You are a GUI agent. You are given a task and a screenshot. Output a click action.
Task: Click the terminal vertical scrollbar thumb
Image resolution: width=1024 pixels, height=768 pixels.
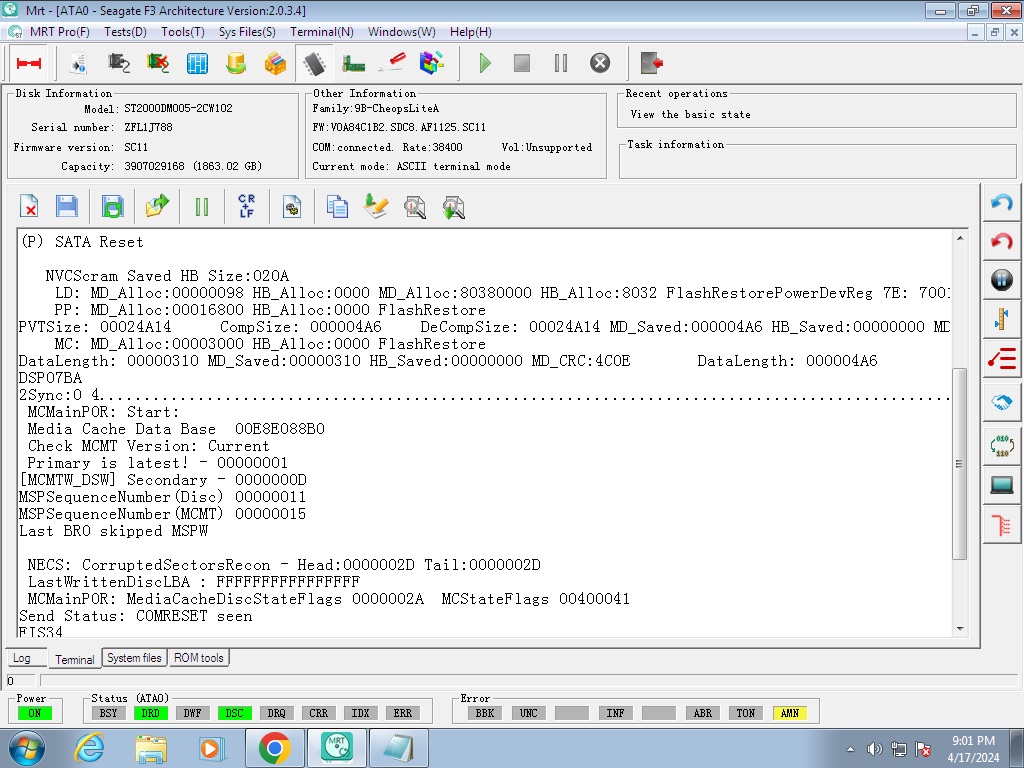point(959,464)
